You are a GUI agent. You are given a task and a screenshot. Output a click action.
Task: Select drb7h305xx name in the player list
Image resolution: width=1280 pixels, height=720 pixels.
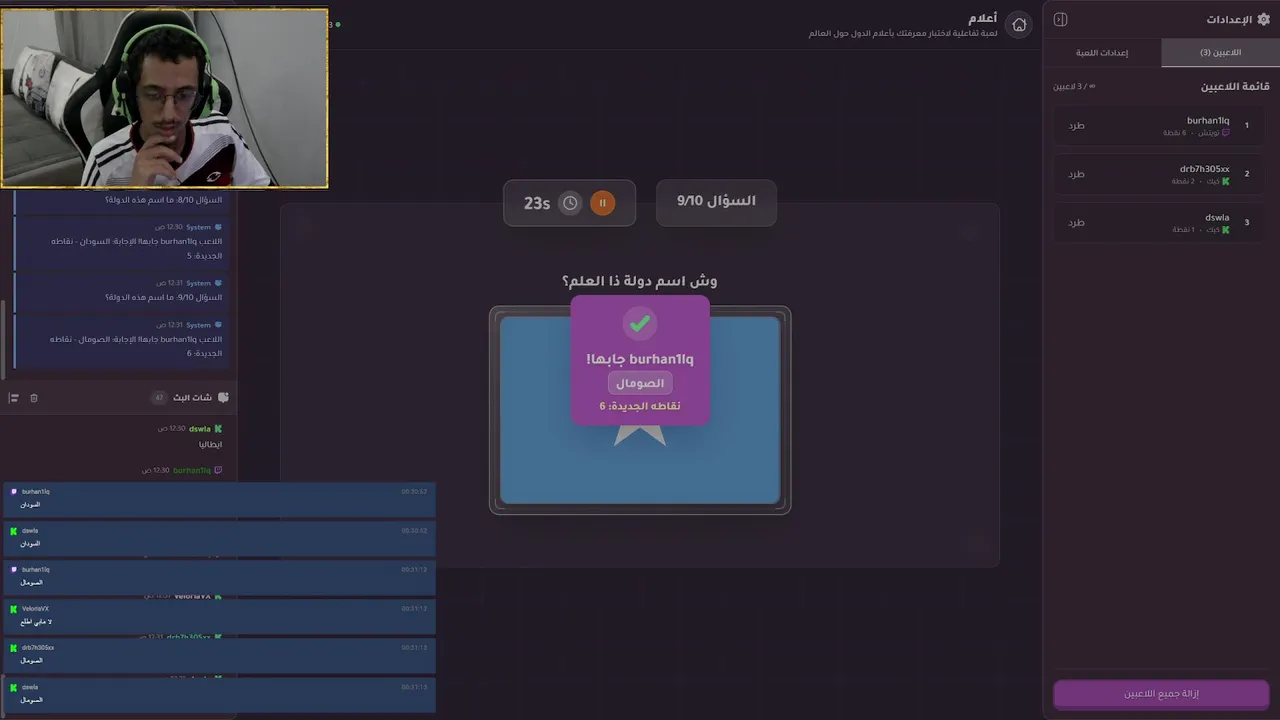coord(1204,169)
